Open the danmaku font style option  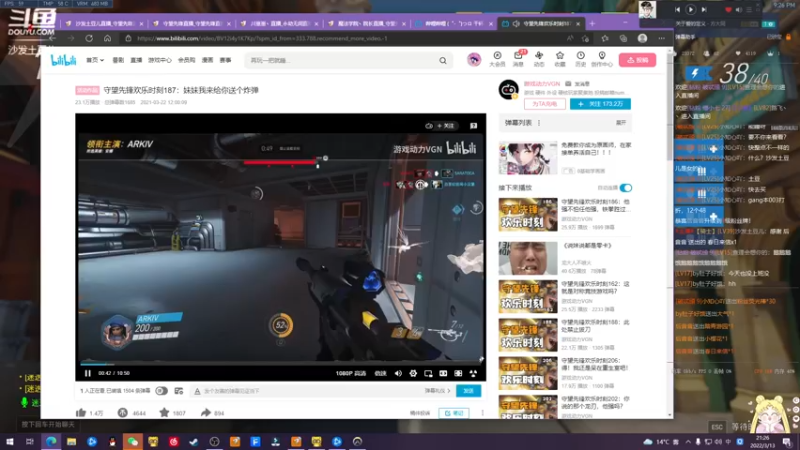(197, 391)
